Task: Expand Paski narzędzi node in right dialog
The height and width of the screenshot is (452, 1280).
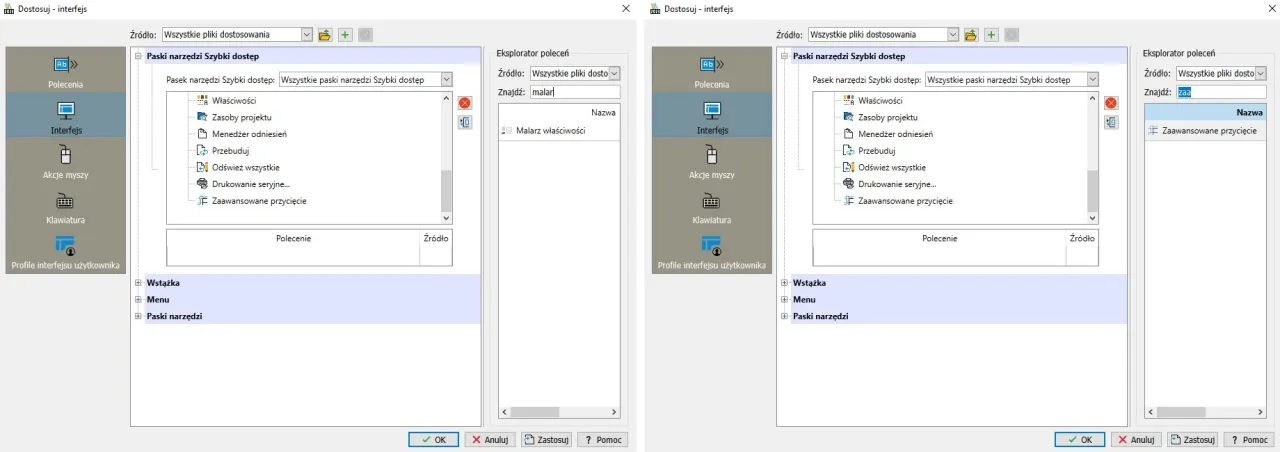Action: pyautogui.click(x=783, y=316)
